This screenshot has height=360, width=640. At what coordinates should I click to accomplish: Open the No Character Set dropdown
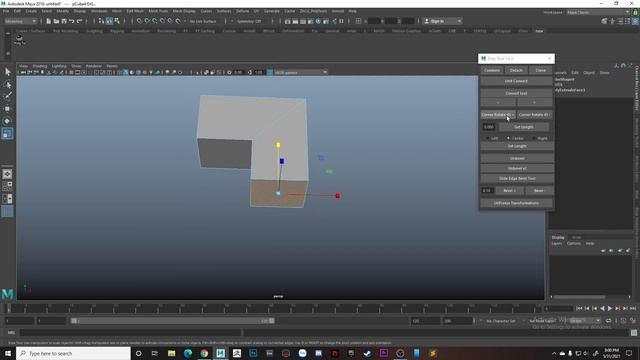tap(501, 321)
